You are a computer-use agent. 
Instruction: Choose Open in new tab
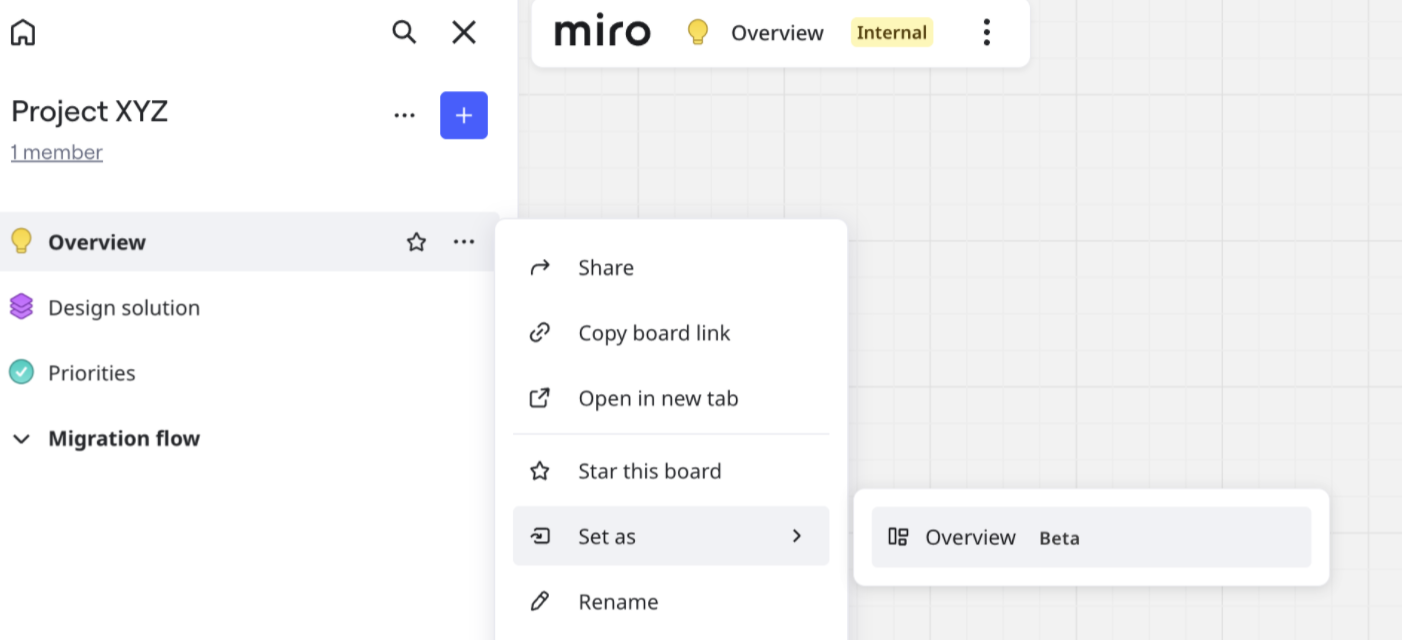(x=658, y=398)
